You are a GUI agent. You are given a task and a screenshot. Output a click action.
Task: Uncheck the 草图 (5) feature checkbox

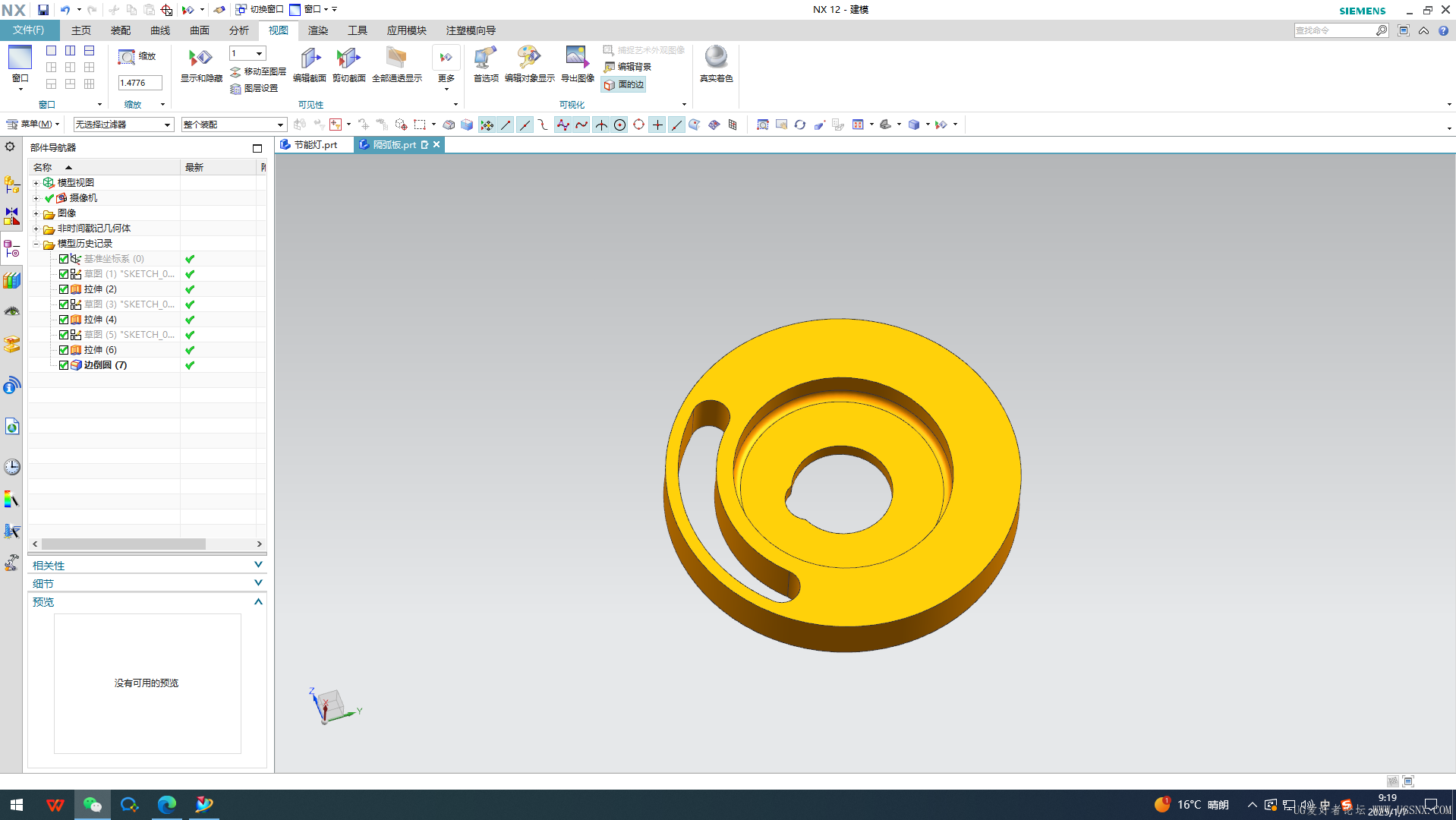click(64, 335)
